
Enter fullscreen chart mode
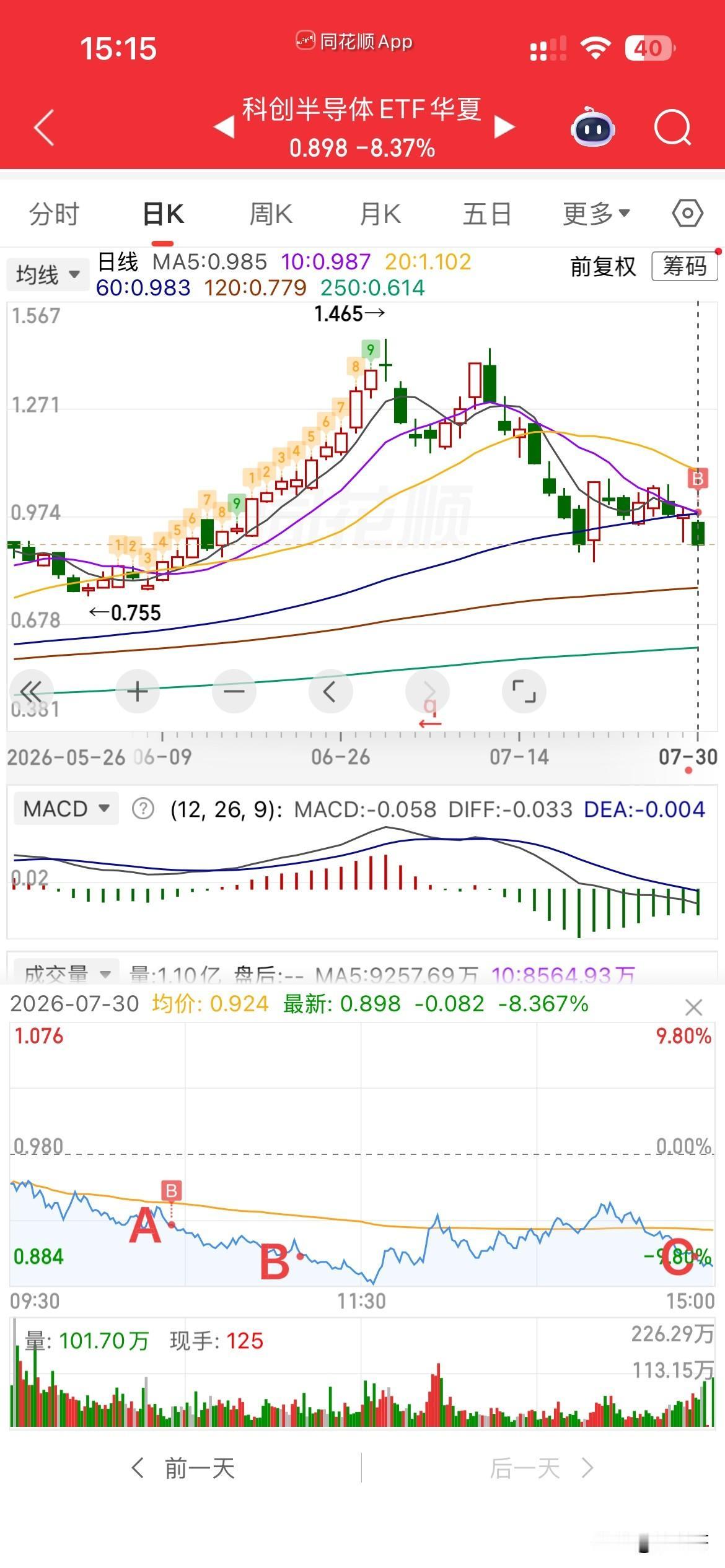point(524,691)
